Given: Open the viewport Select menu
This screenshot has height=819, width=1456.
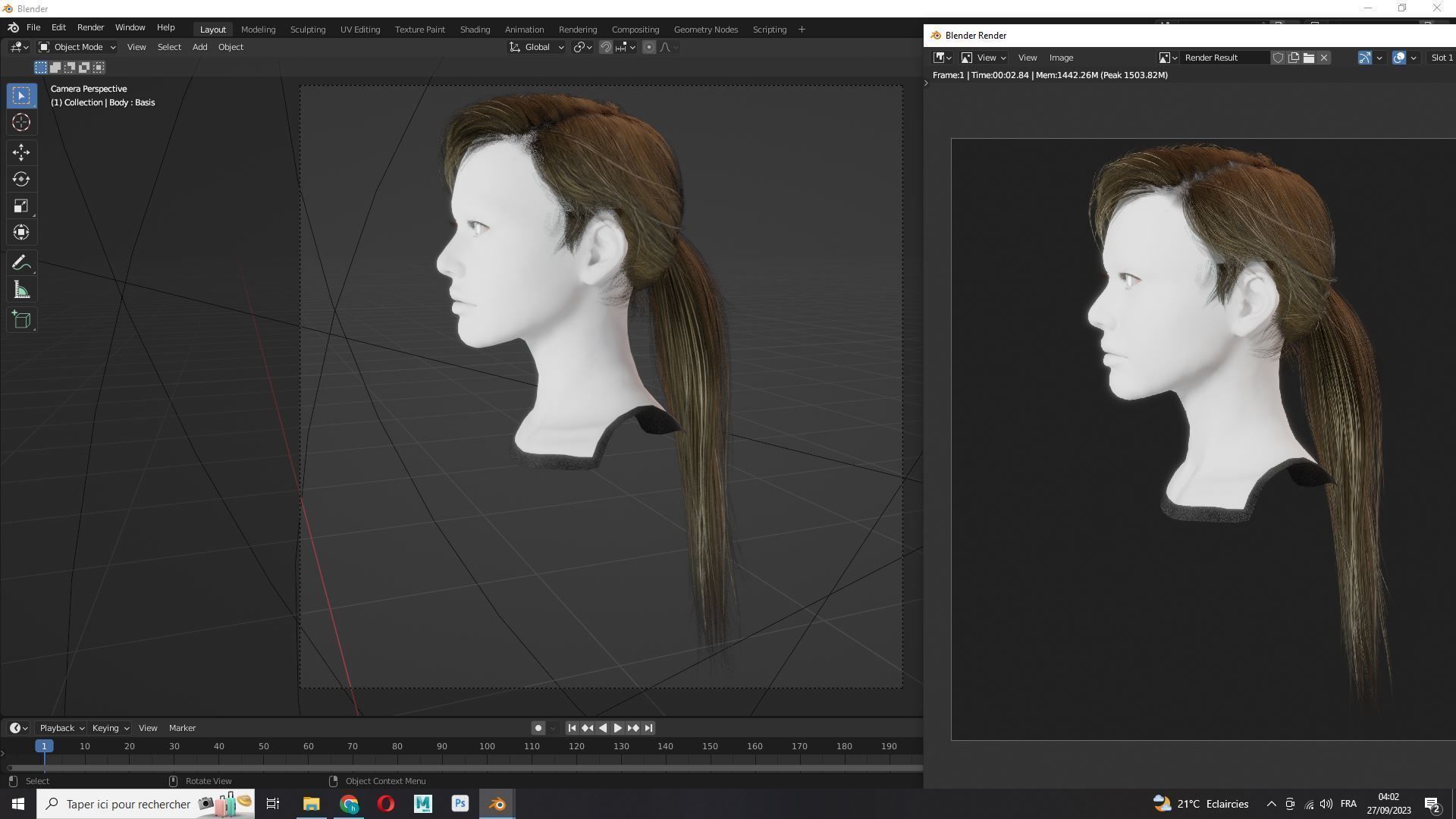Looking at the screenshot, I should tap(169, 47).
